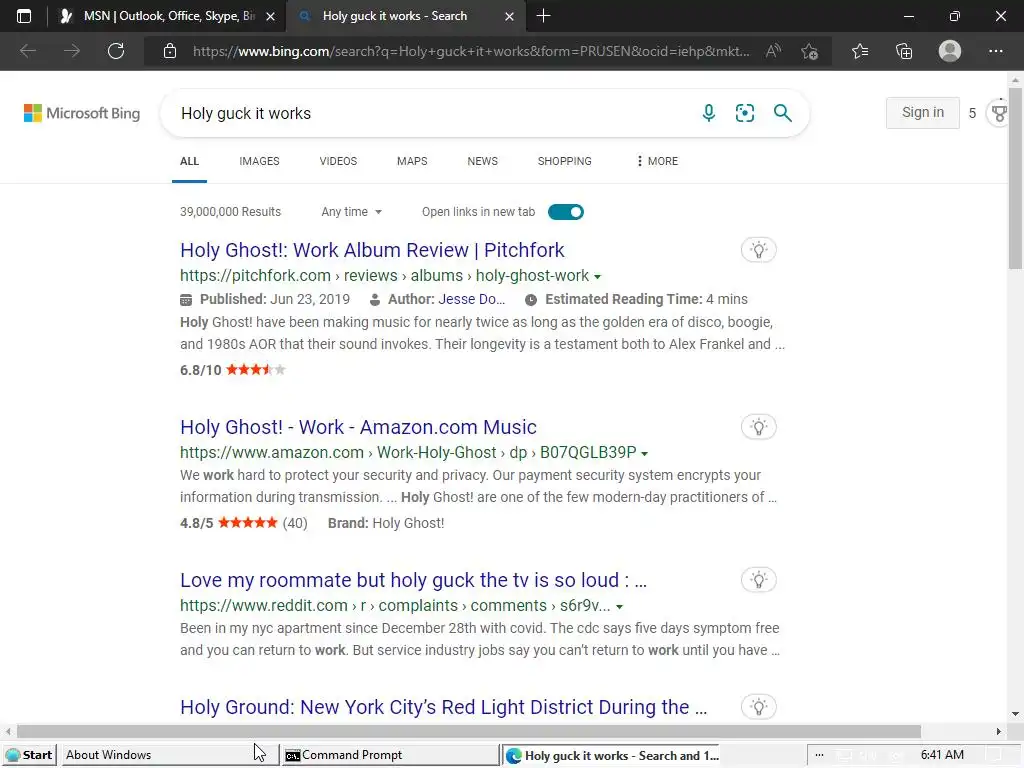
Task: Click the browser Refresh icon
Action: tap(116, 51)
